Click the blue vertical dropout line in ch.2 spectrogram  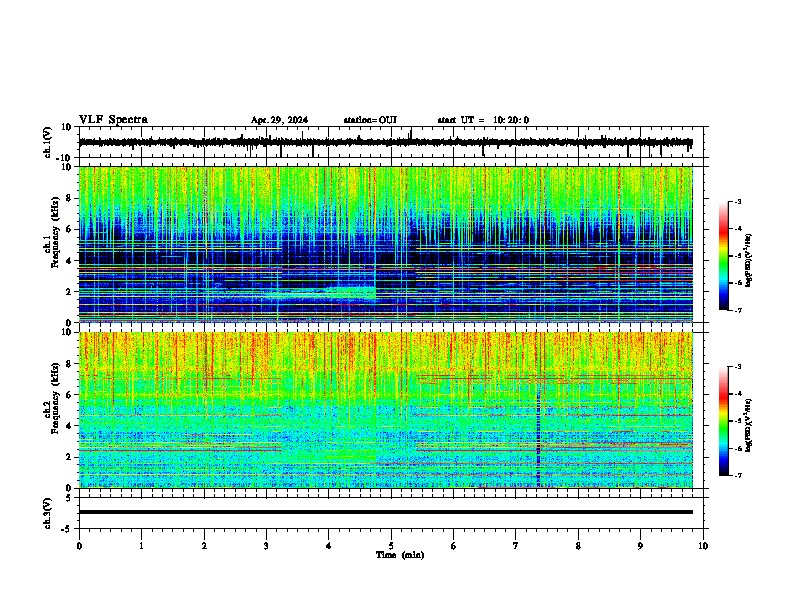coord(538,437)
